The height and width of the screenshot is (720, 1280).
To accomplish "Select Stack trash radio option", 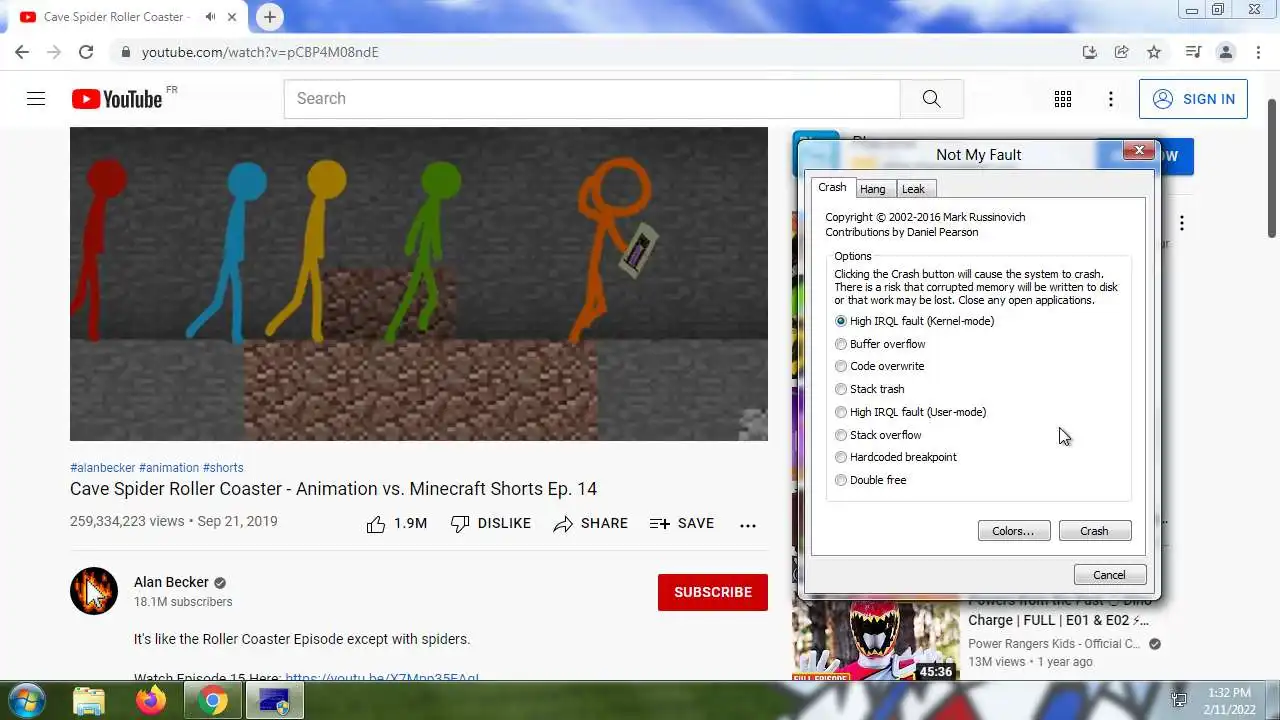I will (870, 389).
